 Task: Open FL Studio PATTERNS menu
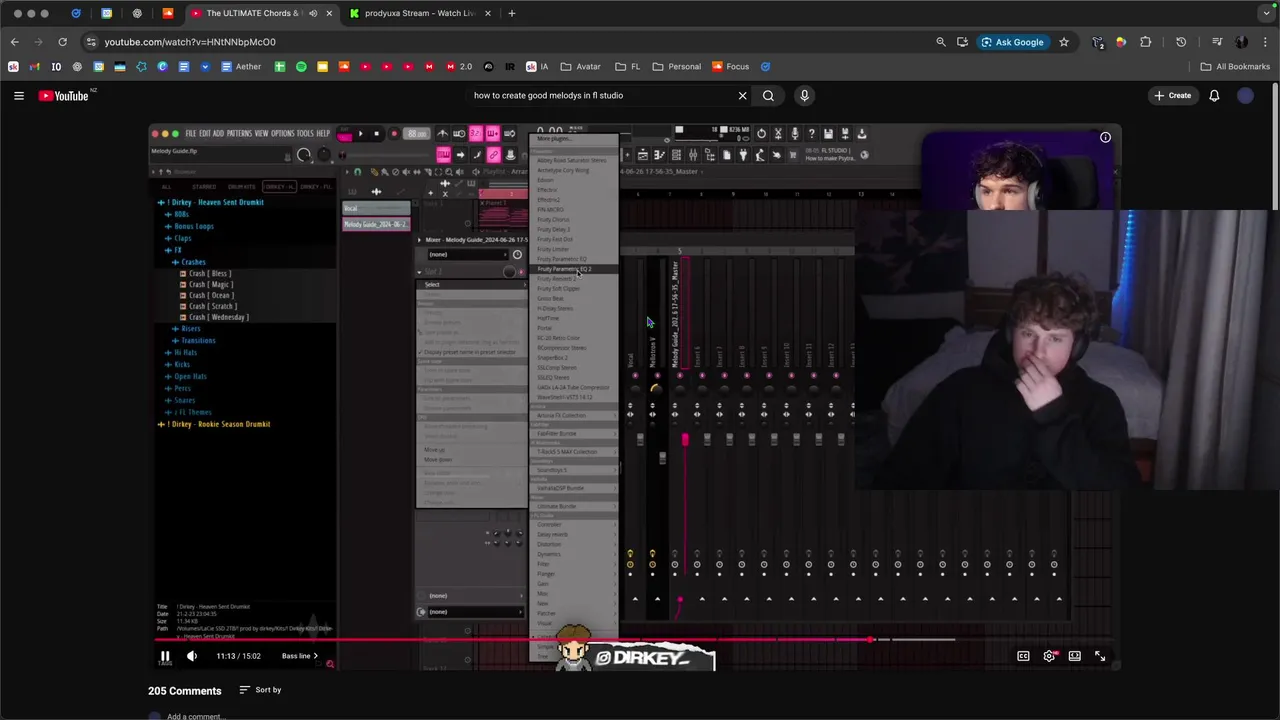point(239,133)
